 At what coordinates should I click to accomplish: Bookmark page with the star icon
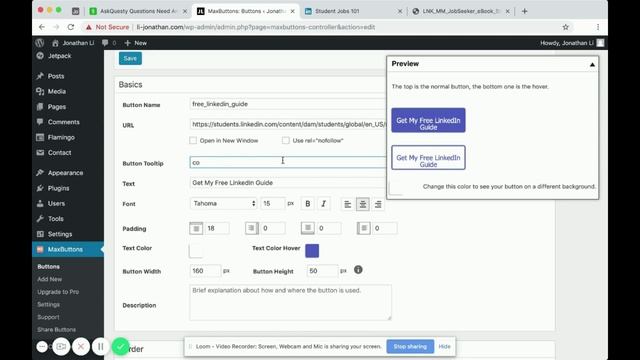click(x=565, y=27)
